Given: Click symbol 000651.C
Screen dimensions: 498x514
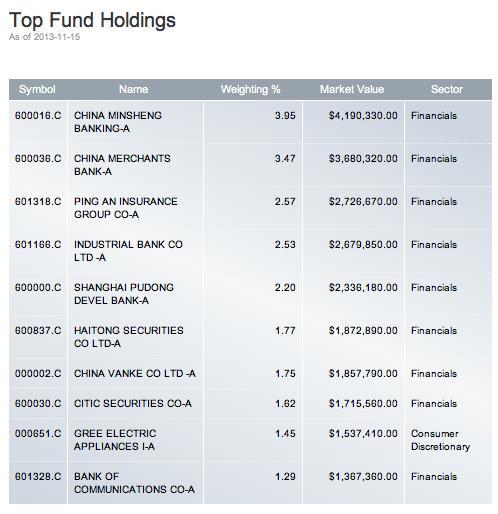Looking at the screenshot, I should pyautogui.click(x=38, y=433).
